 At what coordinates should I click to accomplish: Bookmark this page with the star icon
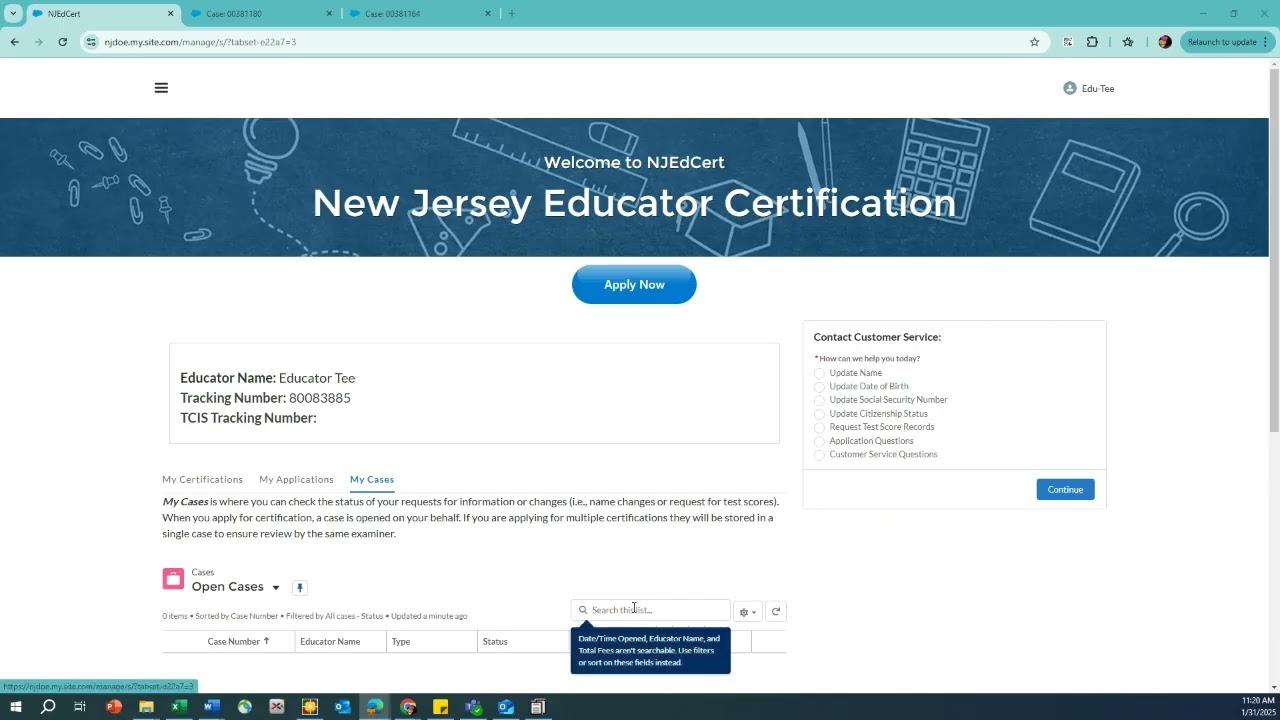pyautogui.click(x=1034, y=42)
